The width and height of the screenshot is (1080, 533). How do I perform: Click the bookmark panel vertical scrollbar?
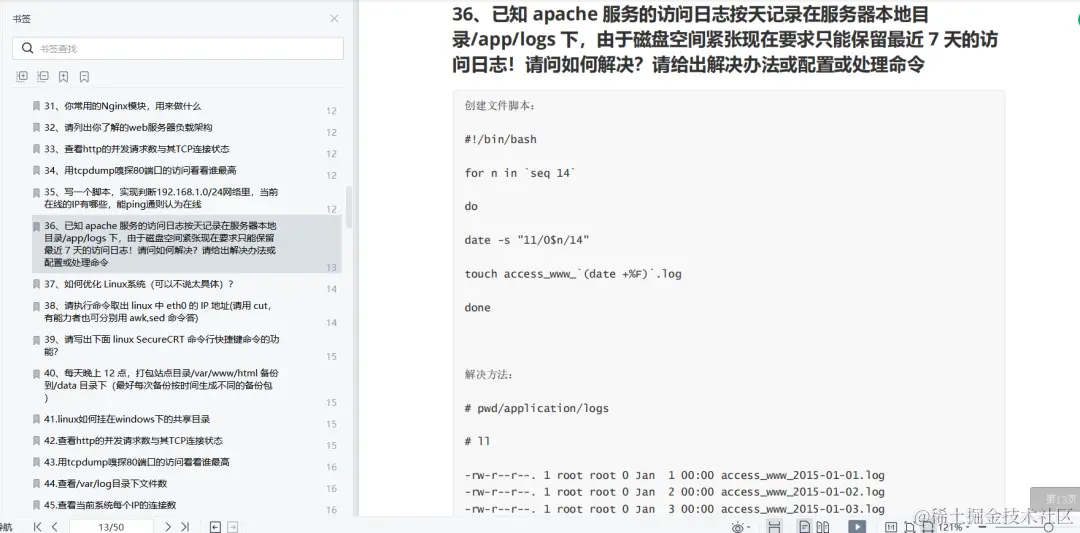[349, 207]
